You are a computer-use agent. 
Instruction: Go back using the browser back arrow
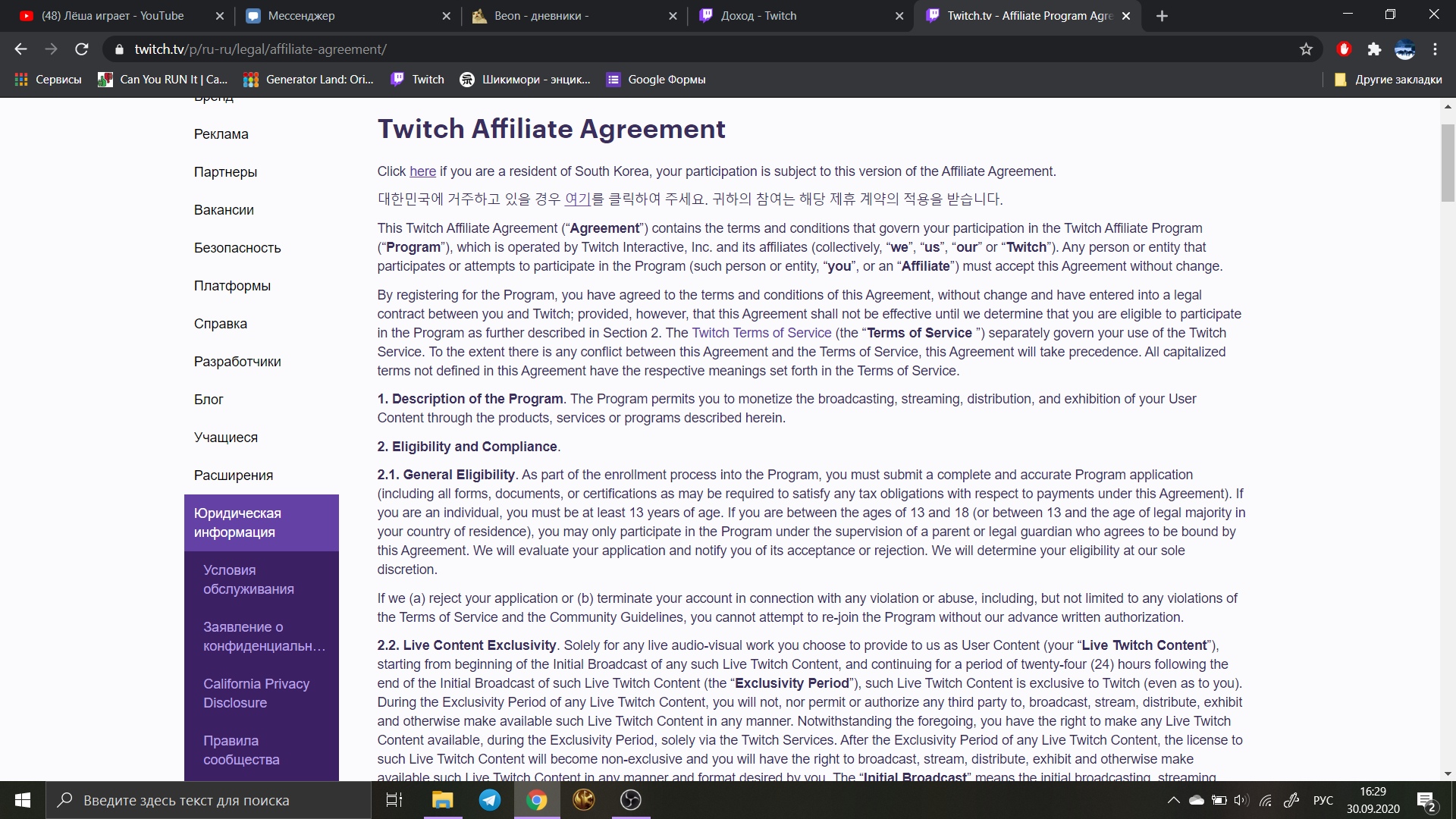20,49
